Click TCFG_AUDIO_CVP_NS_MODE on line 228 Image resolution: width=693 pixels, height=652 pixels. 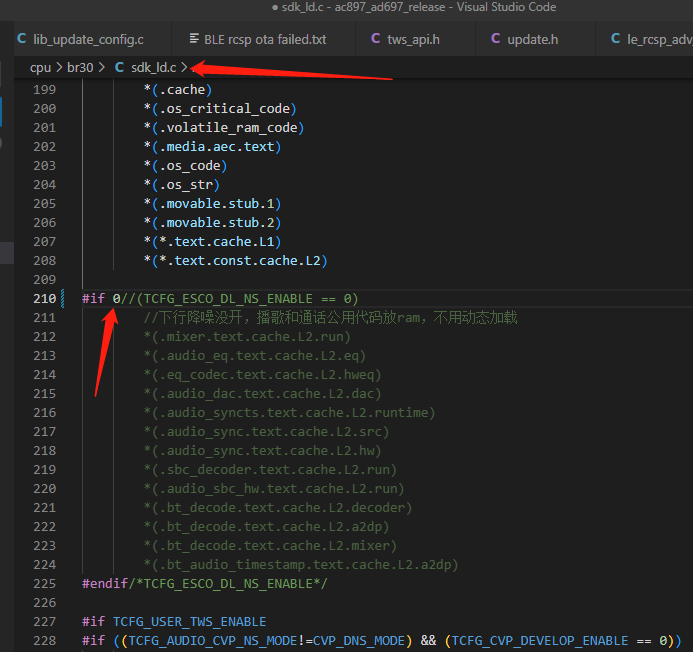coord(214,641)
